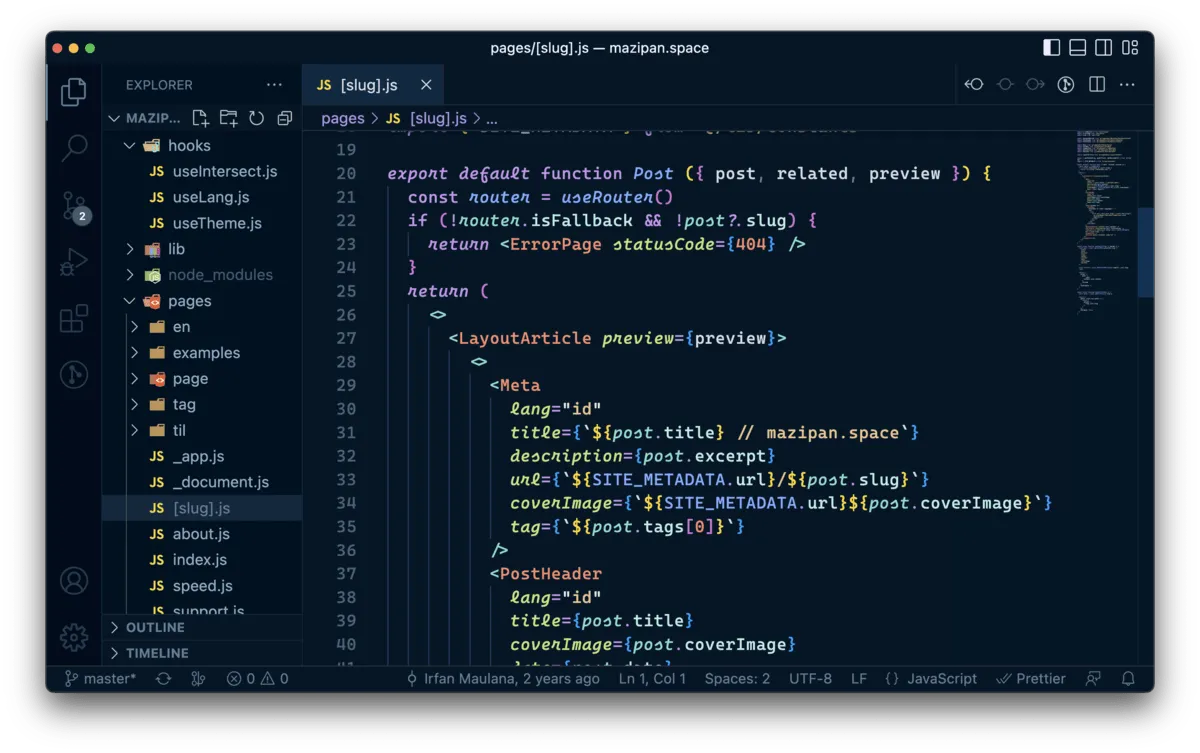This screenshot has width=1200, height=753.
Task: Toggle the primary sidebar layout
Action: click(1051, 47)
